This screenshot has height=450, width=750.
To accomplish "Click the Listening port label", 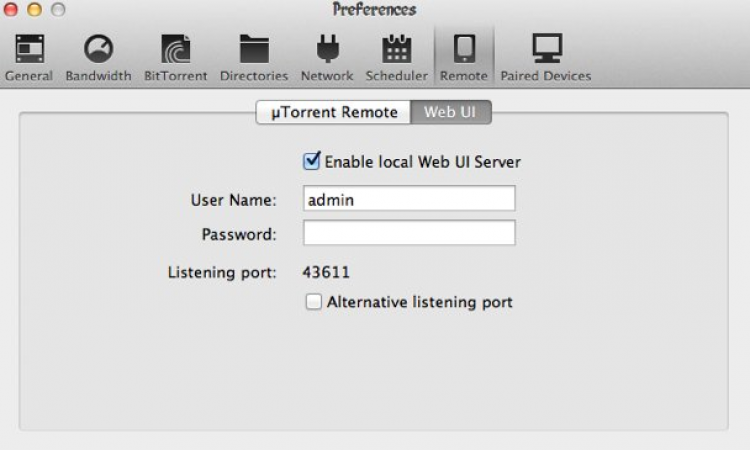I will [222, 273].
